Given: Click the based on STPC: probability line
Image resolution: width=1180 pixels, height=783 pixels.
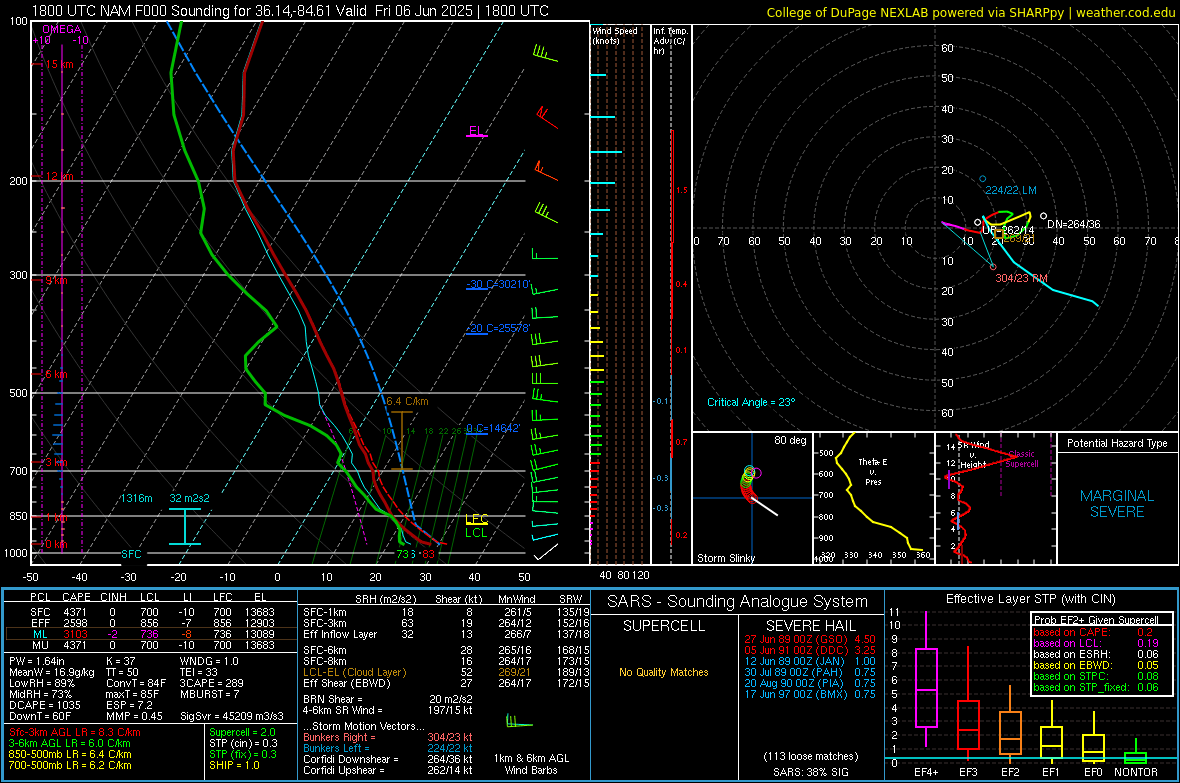Looking at the screenshot, I should (x=1095, y=676).
